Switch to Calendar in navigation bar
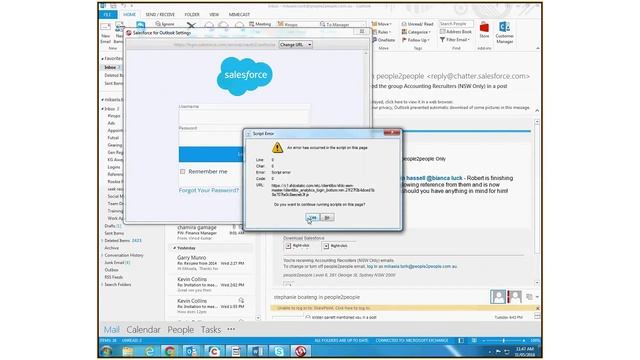This screenshot has width=640, height=360. pos(143,329)
